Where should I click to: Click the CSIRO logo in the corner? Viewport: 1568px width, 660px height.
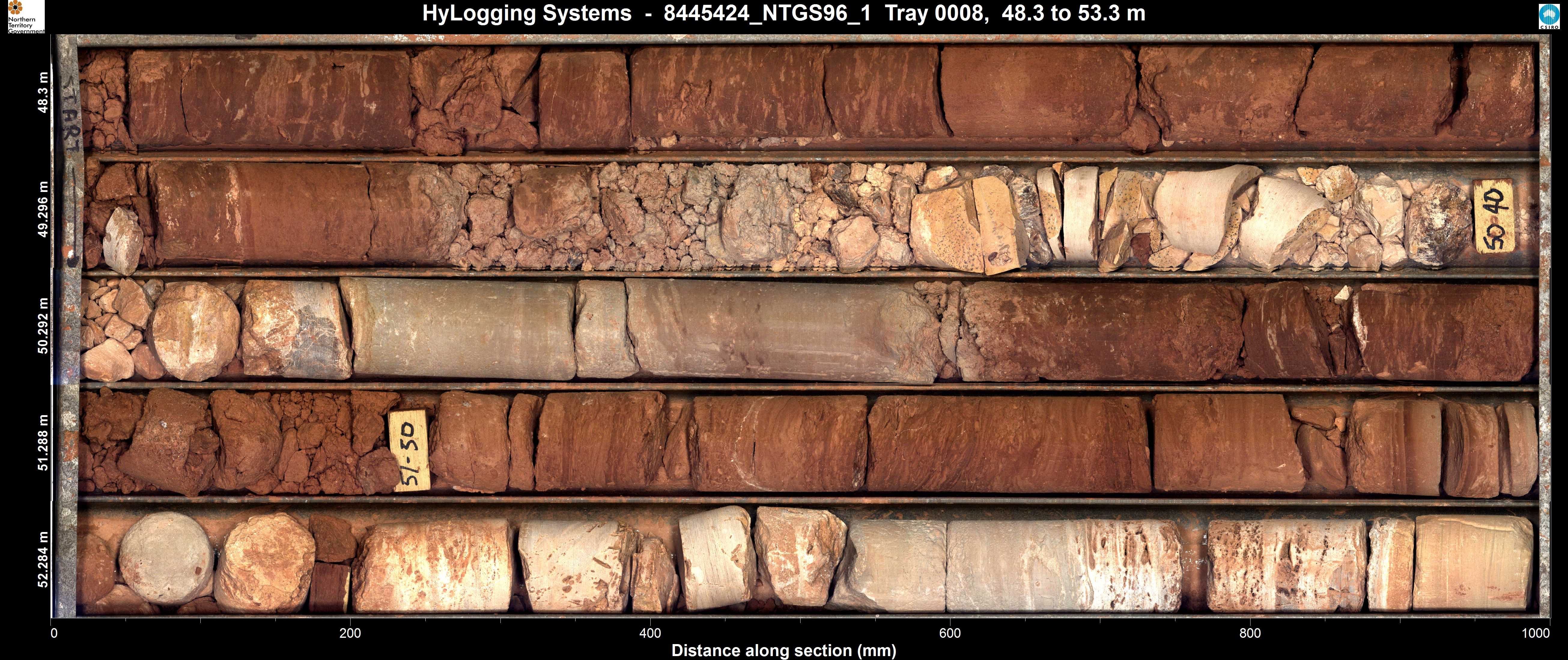pos(1548,17)
